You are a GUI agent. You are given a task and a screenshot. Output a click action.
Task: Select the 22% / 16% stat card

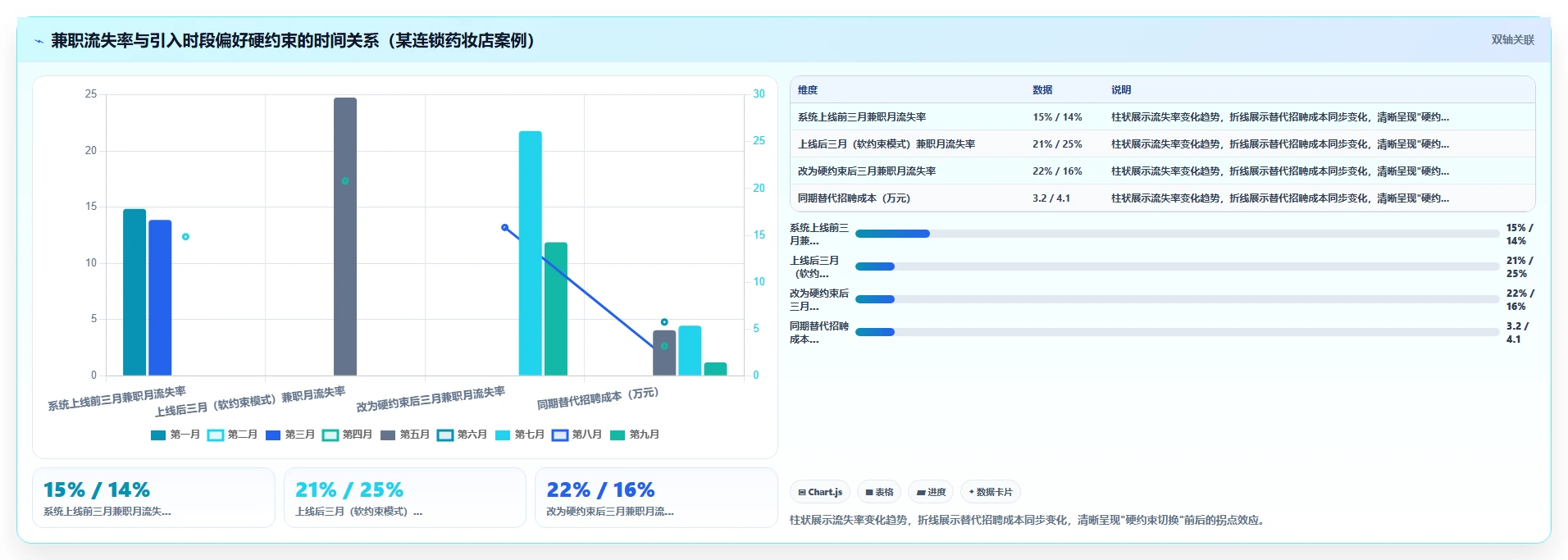[x=656, y=498]
